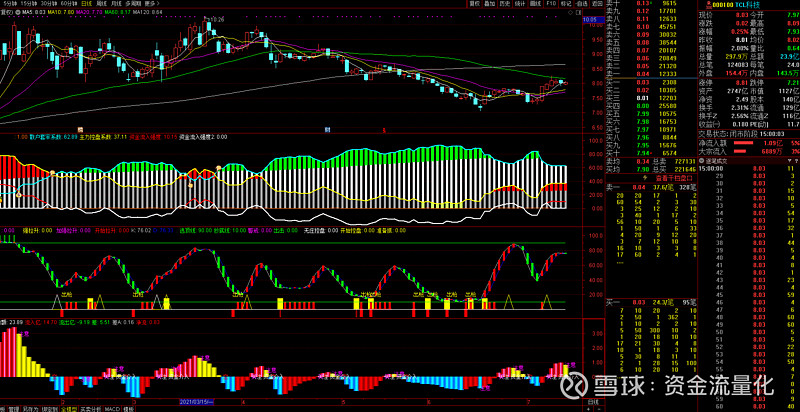The image size is (800, 412).
Task: Switch to the 15分钟 chart period
Action: [x=27, y=3]
